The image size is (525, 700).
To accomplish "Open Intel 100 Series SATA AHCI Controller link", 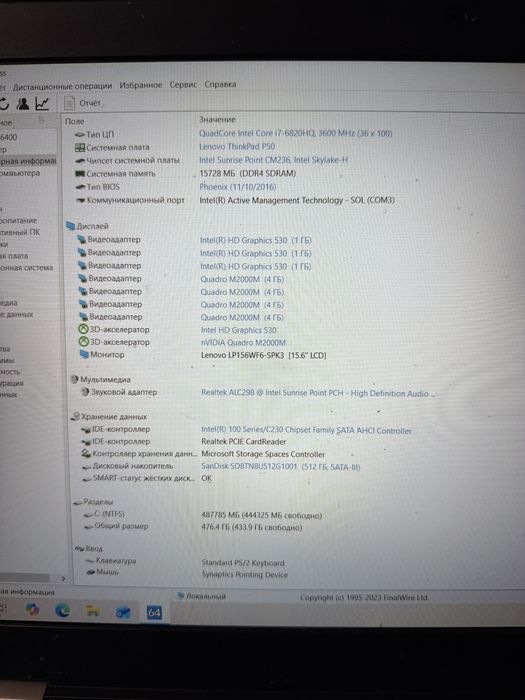I will (306, 430).
